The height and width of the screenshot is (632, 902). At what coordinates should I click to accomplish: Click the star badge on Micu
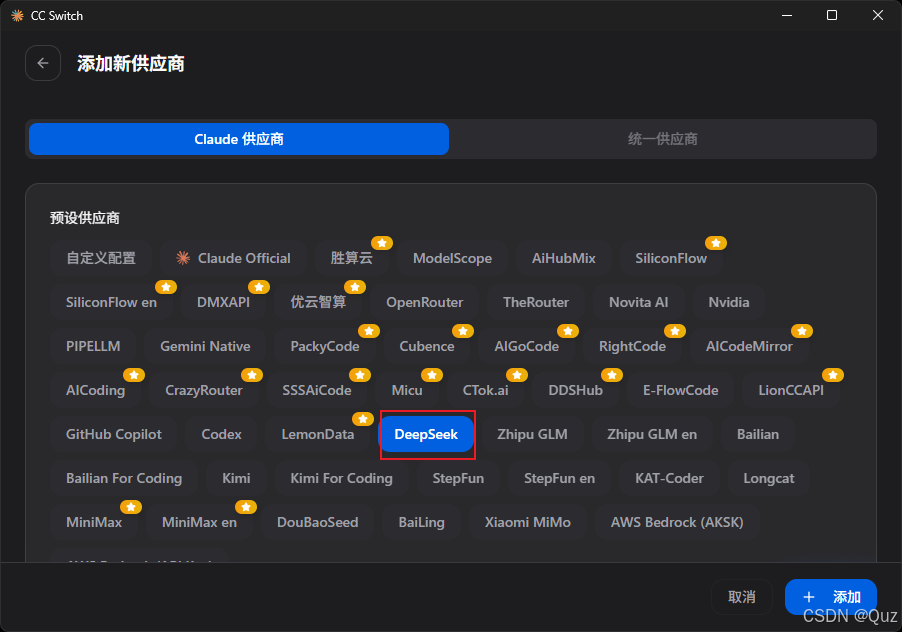tap(432, 375)
